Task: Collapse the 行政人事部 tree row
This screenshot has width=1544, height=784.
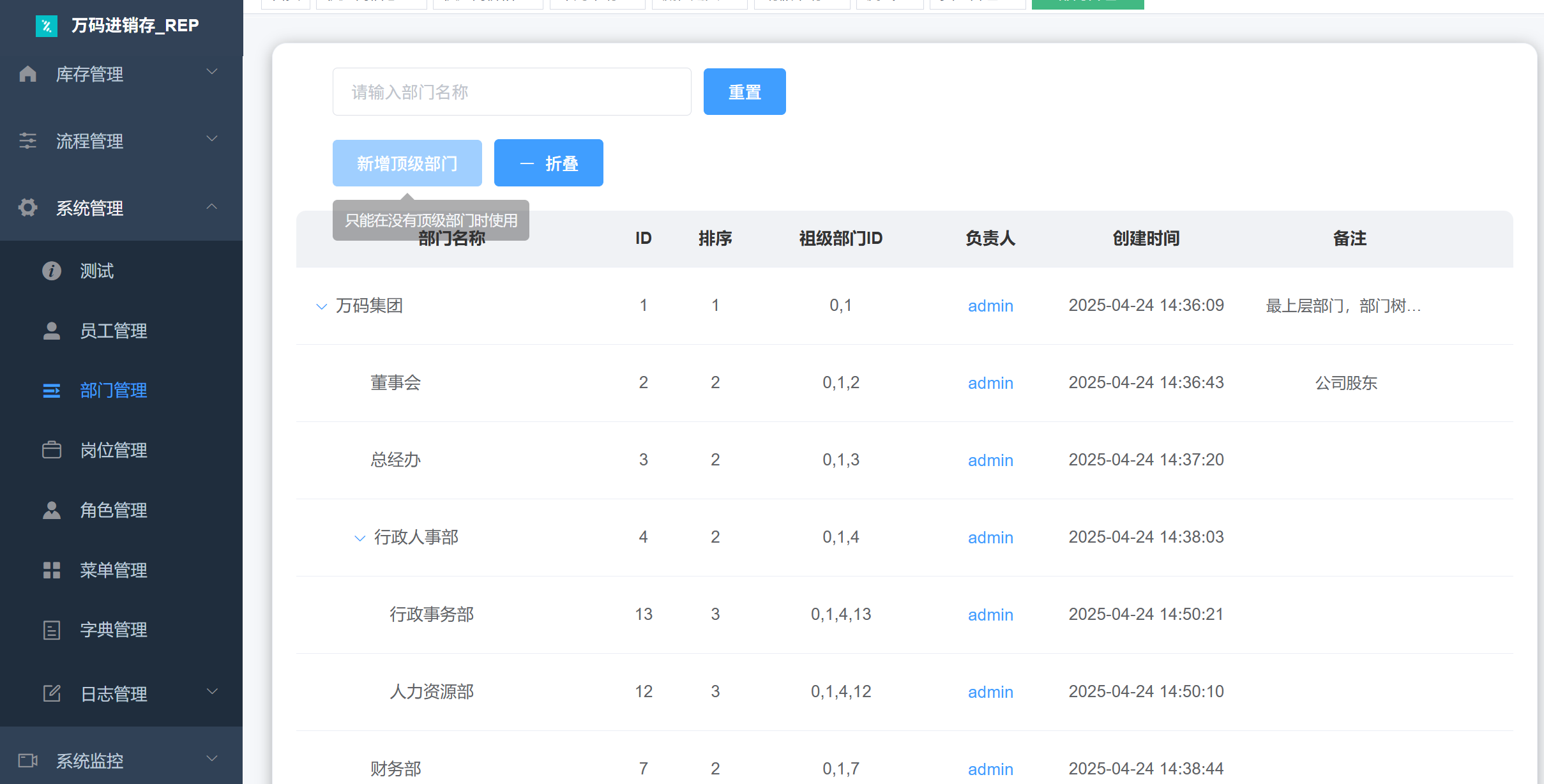Action: pyautogui.click(x=360, y=538)
